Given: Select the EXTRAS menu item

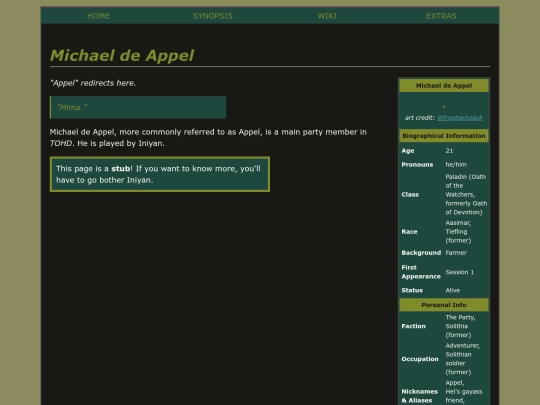Looking at the screenshot, I should 441,16.
